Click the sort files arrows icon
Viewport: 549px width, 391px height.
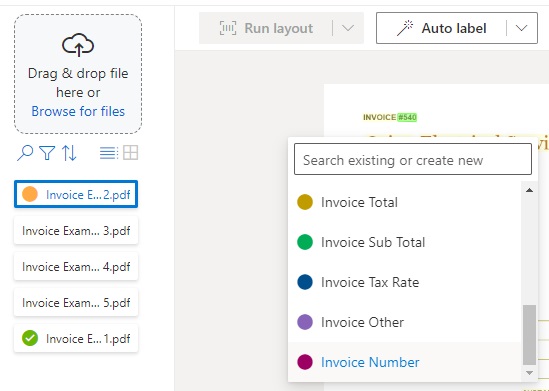pos(69,153)
